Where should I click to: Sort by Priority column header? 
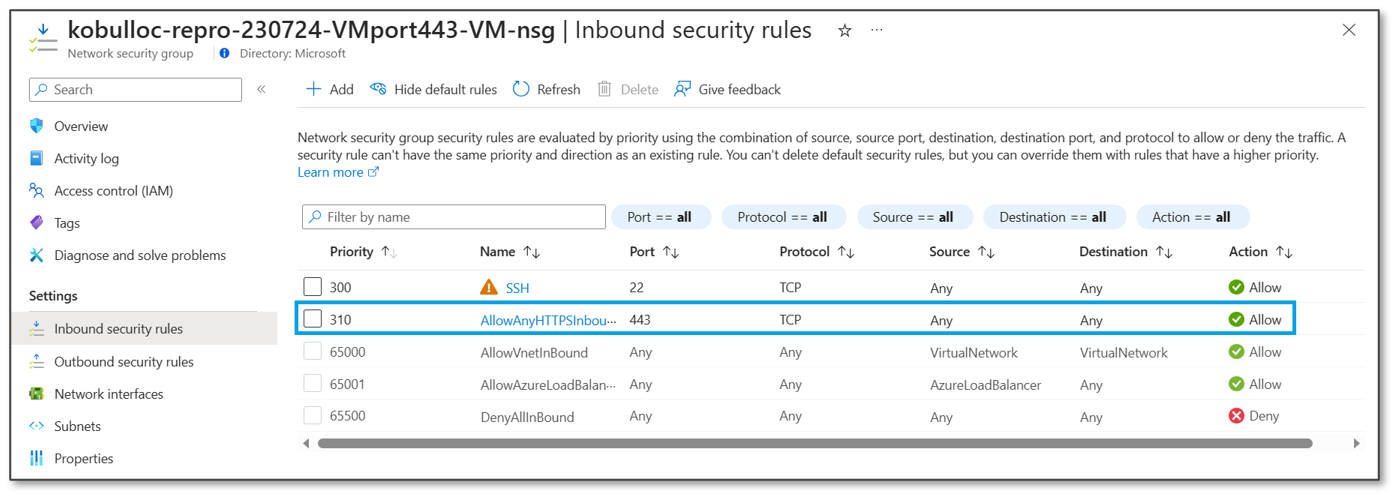point(363,252)
